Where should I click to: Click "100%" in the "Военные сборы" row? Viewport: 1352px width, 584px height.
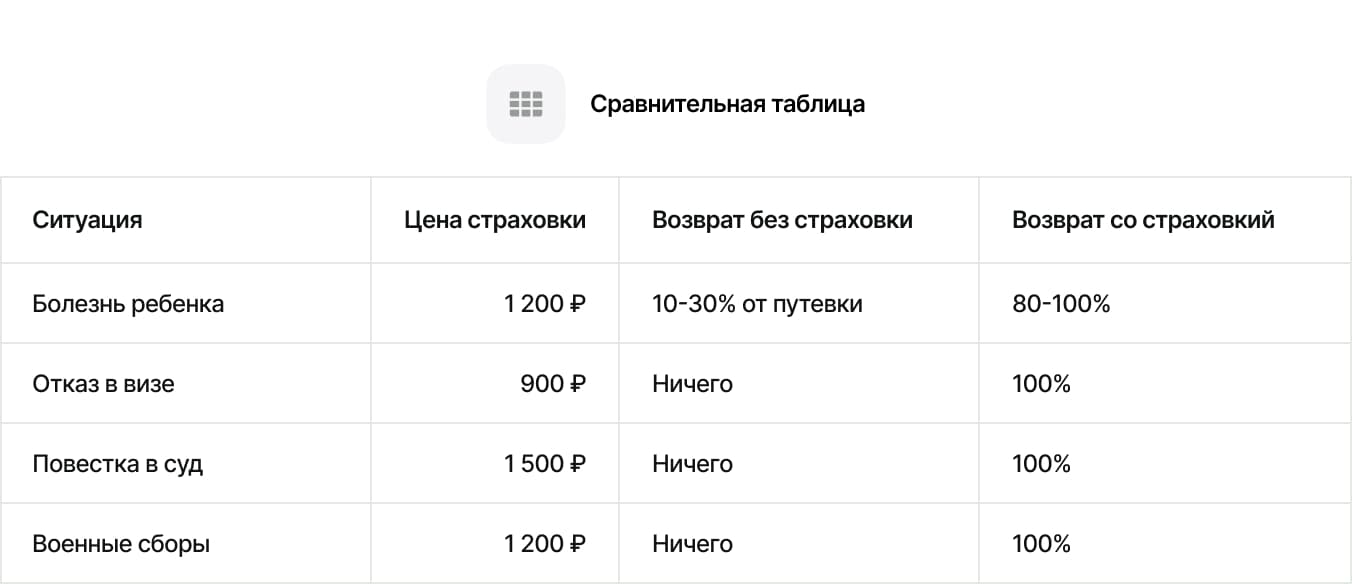pos(1041,544)
